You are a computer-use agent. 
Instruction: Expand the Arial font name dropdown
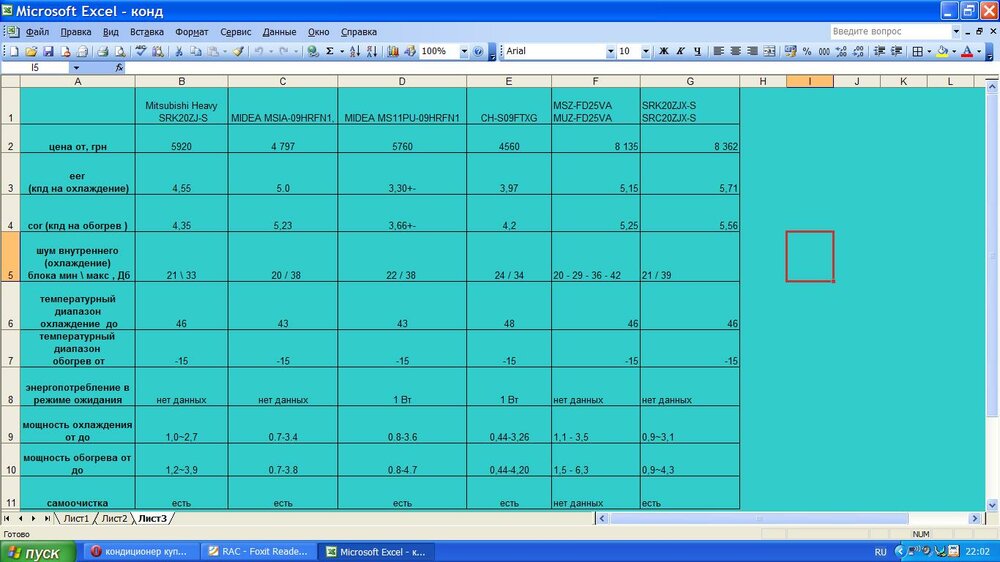(610, 52)
